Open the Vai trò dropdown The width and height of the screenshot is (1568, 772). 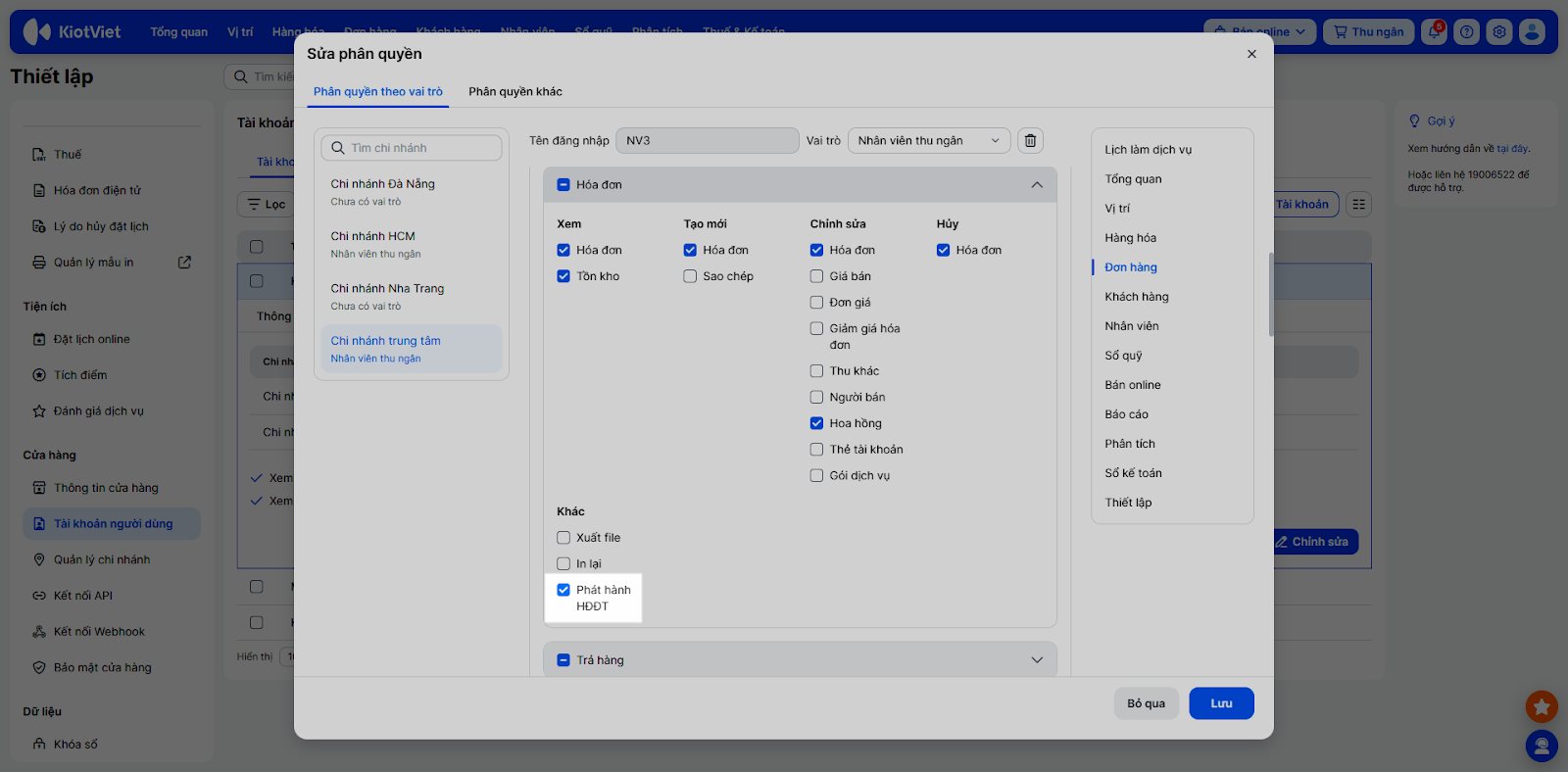pyautogui.click(x=928, y=141)
